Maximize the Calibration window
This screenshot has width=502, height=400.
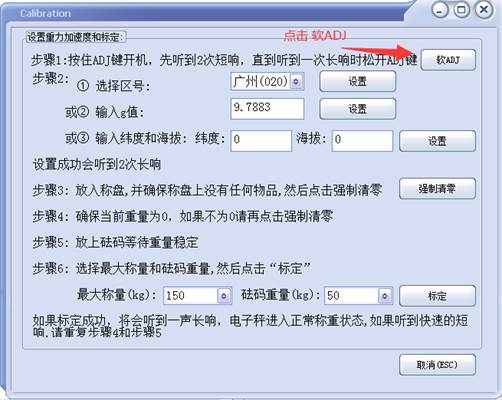(x=462, y=10)
